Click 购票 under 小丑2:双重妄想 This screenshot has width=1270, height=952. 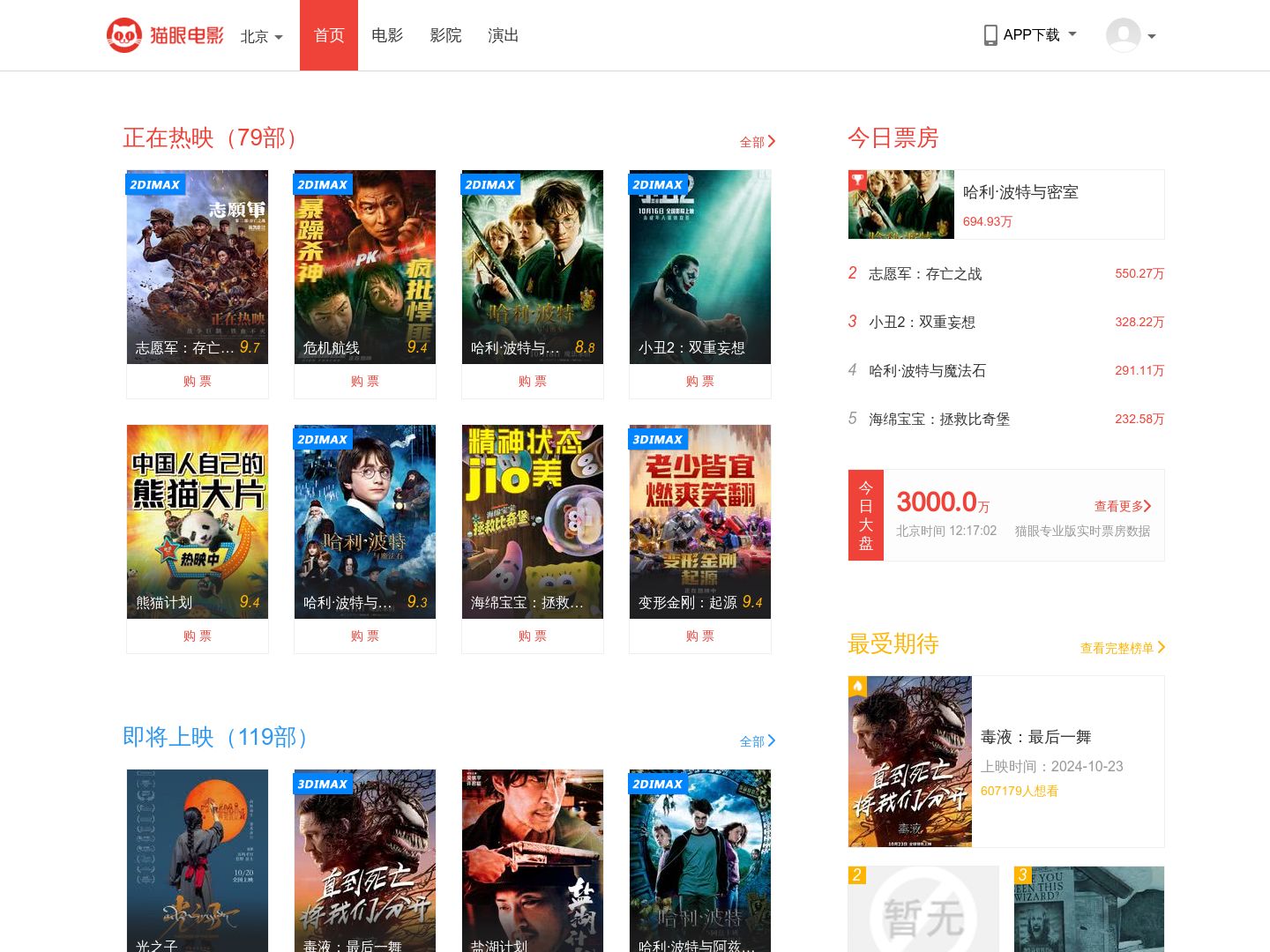click(700, 382)
